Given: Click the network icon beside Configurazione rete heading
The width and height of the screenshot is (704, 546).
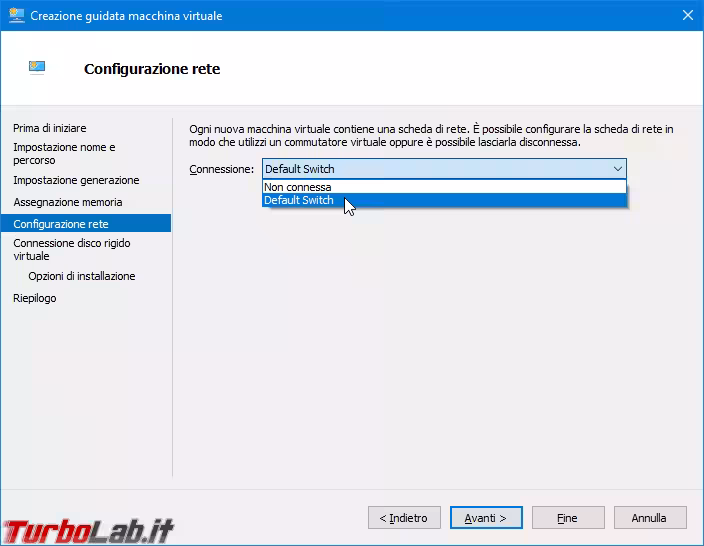Looking at the screenshot, I should tap(38, 69).
